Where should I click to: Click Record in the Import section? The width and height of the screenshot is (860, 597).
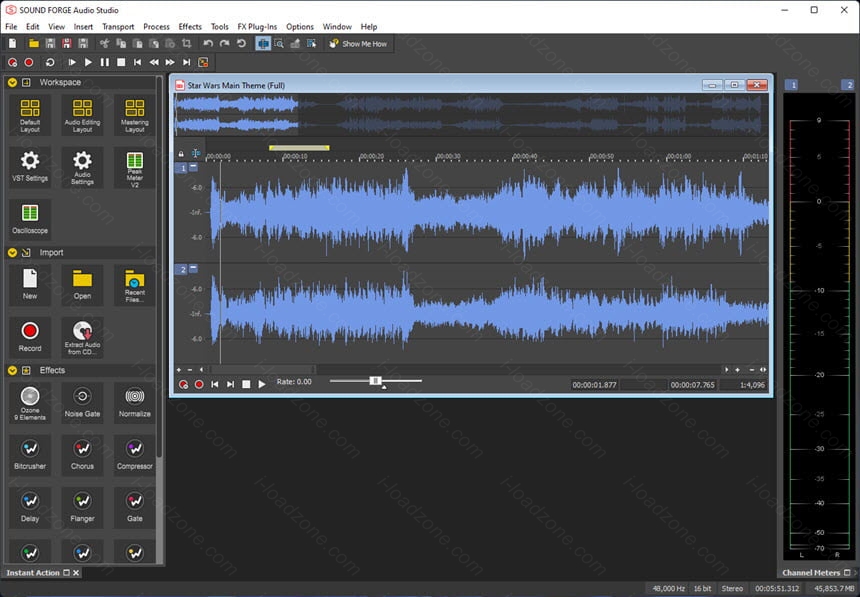30,337
